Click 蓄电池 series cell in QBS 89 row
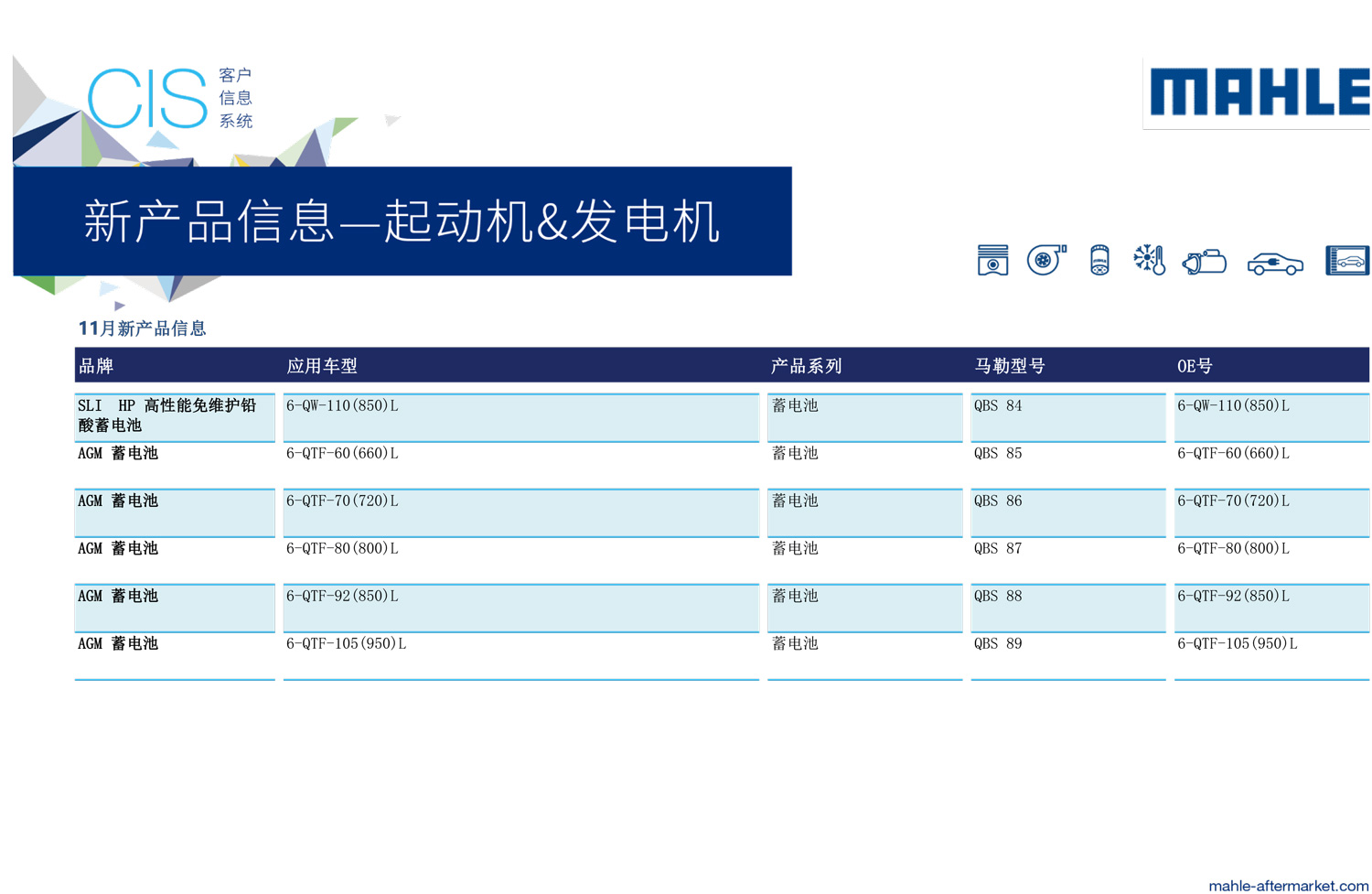This screenshot has width=1372, height=894. pyautogui.click(x=864, y=655)
